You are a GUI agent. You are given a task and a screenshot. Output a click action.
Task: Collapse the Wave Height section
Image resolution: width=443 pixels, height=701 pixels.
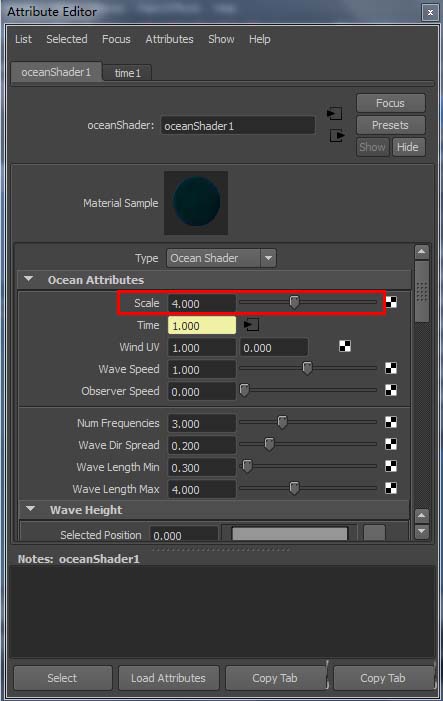[x=30, y=509]
